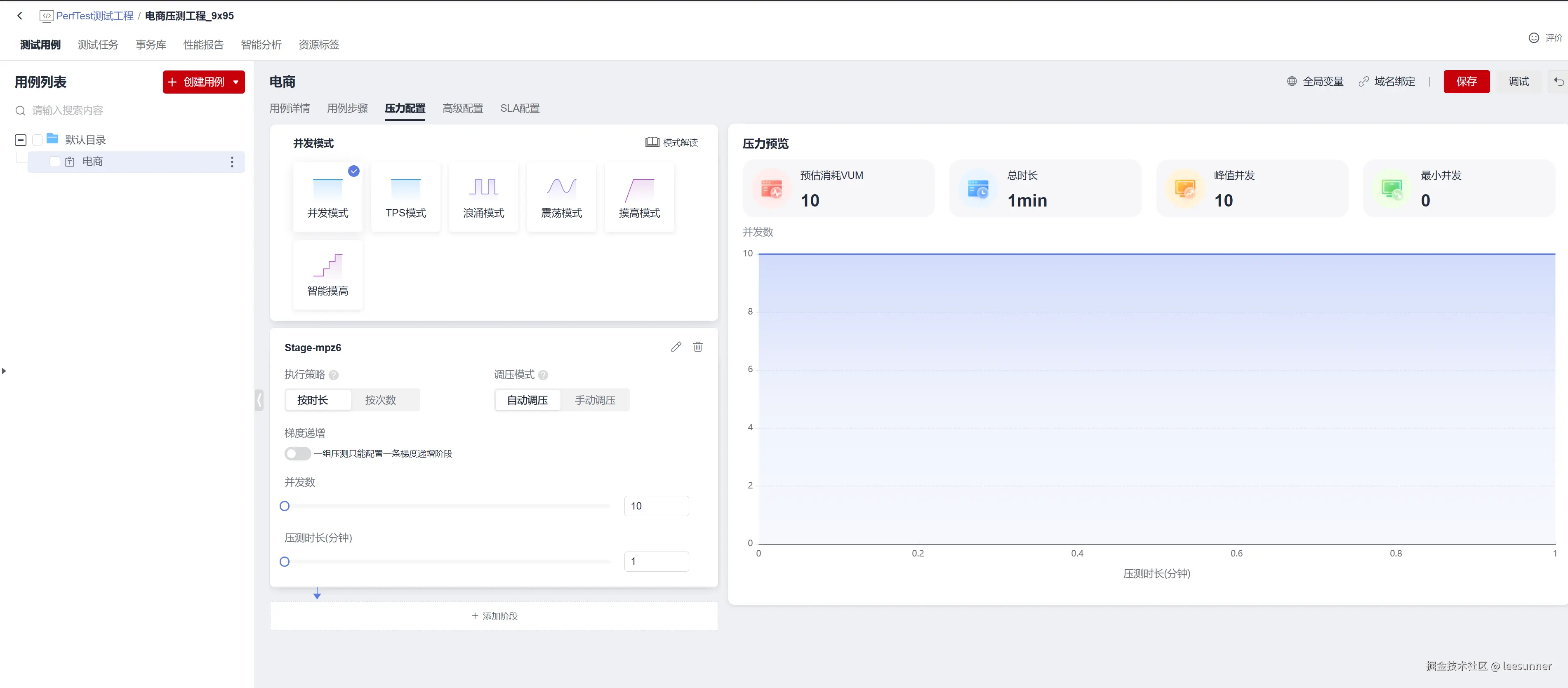The image size is (1568, 688).
Task: Click the back arrow beside PerfTest测试工程
Action: (19, 16)
